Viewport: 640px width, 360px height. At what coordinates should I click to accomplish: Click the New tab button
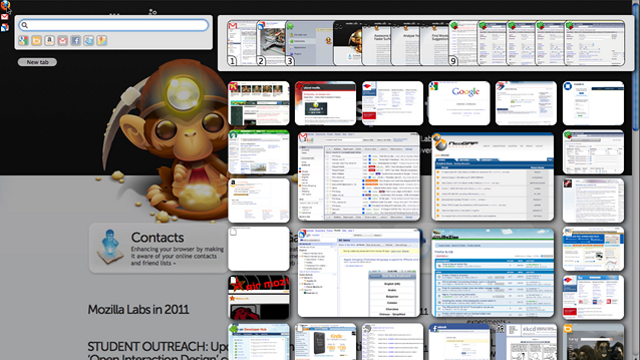coord(37,62)
